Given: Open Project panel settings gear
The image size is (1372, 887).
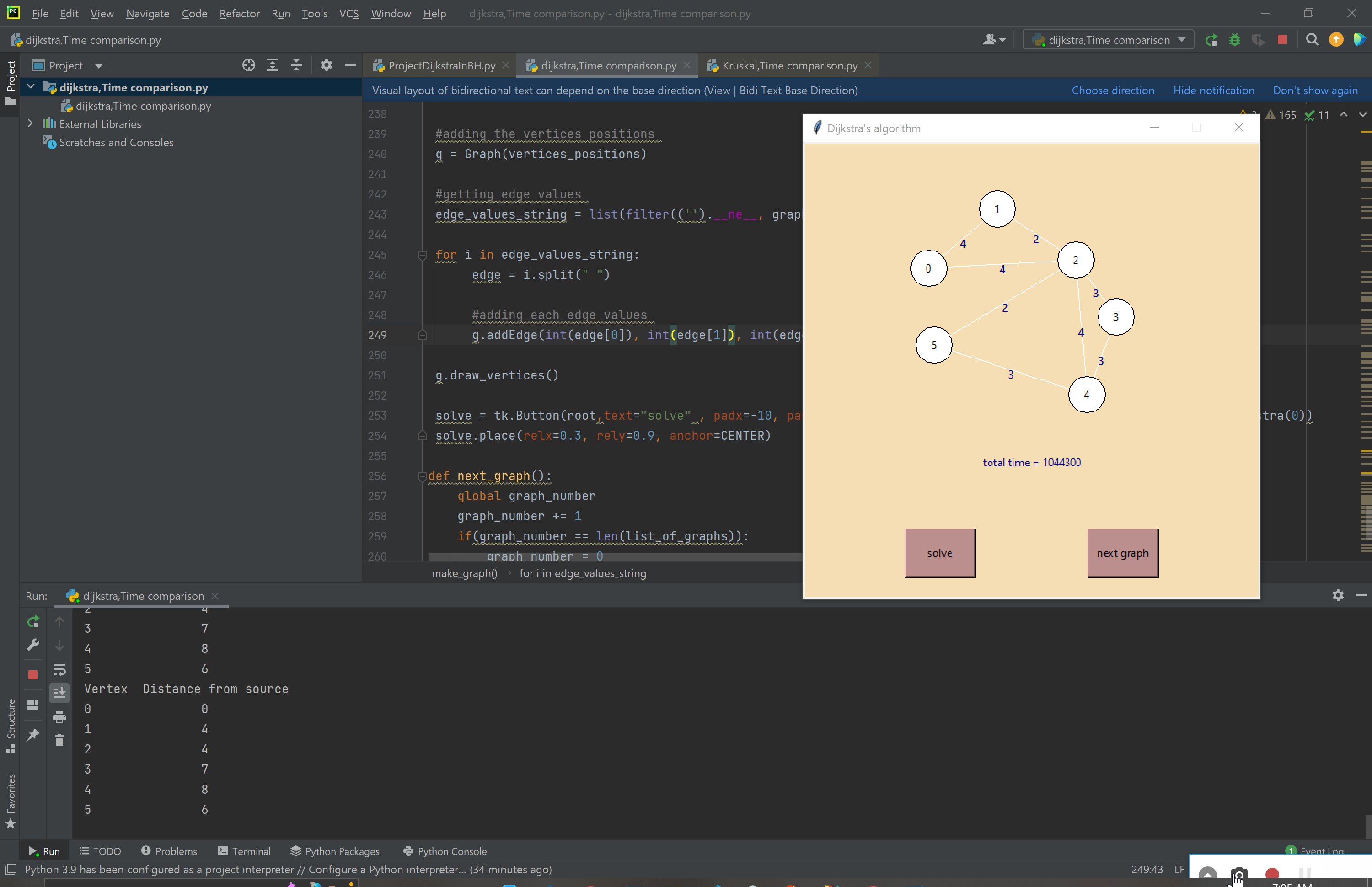Looking at the screenshot, I should coord(326,65).
